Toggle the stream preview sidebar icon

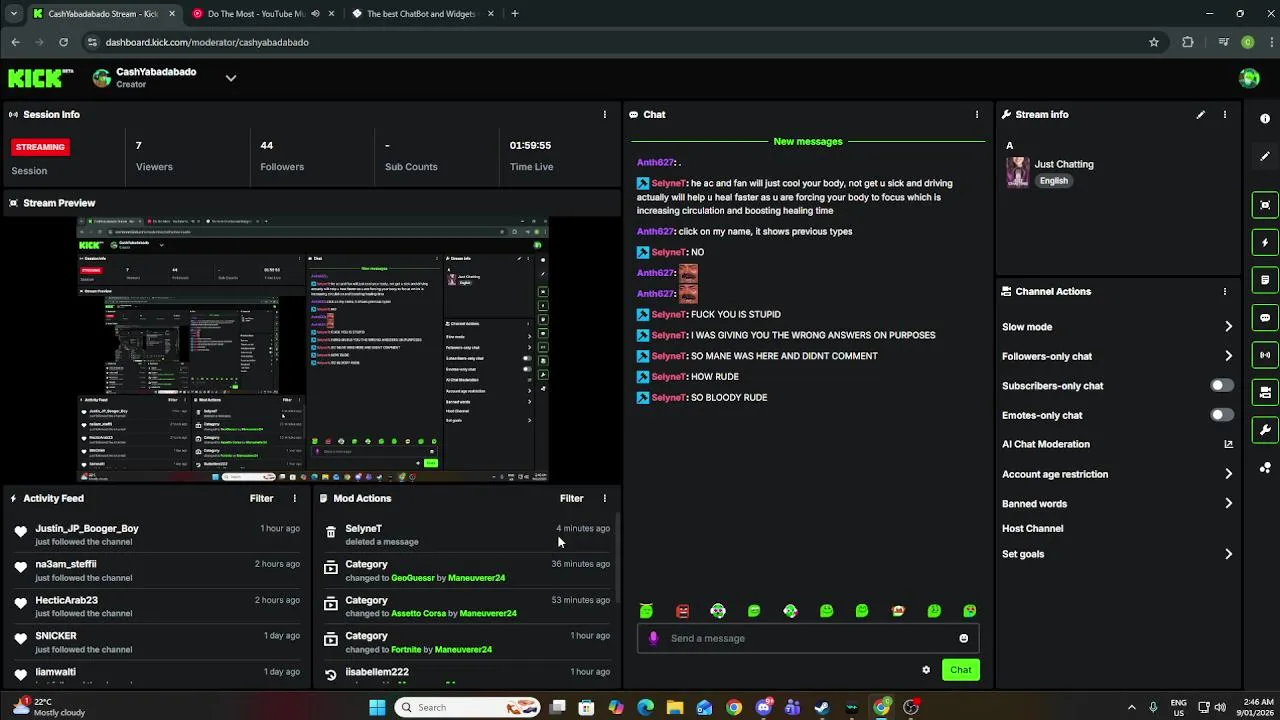coord(1265,205)
